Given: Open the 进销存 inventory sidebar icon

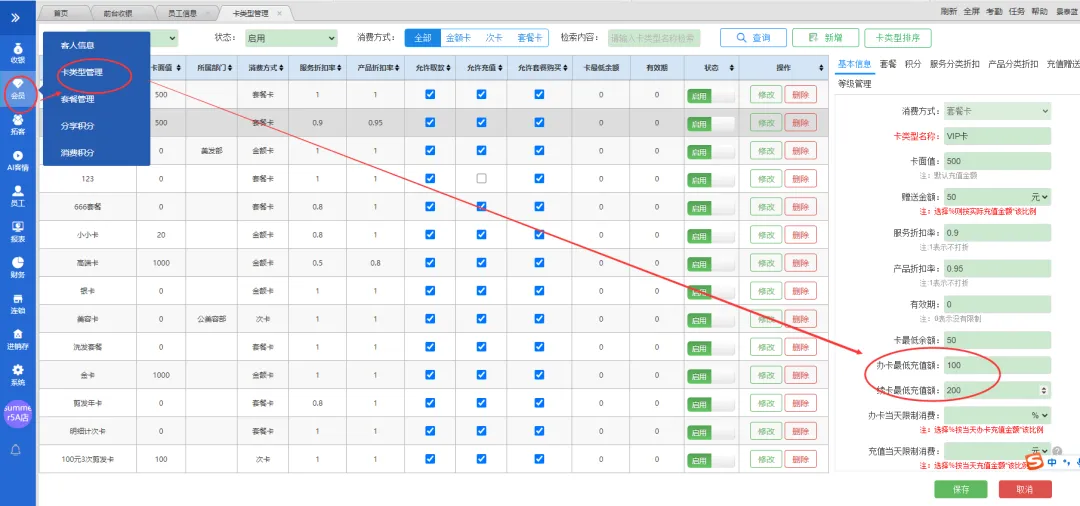Looking at the screenshot, I should click(x=18, y=340).
